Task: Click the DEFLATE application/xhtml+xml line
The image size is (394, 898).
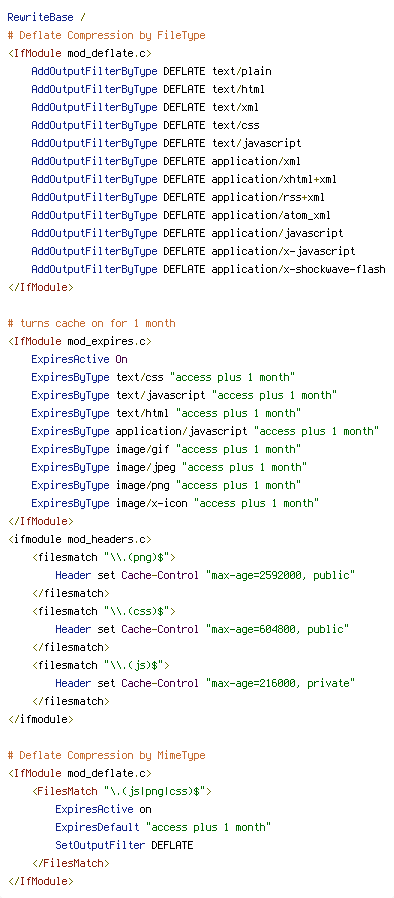Action: 184,179
